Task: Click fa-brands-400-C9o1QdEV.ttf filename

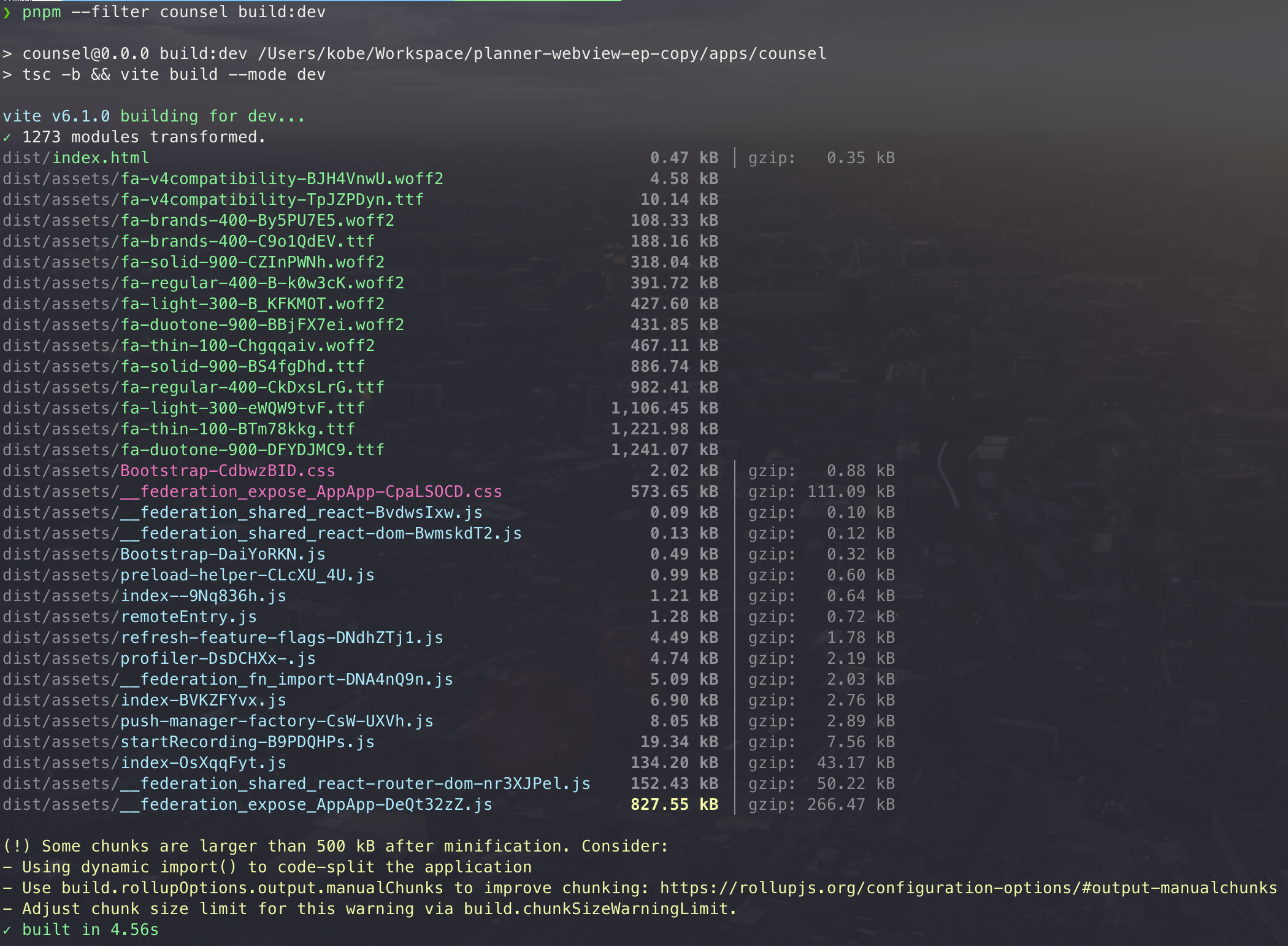Action: coord(248,242)
